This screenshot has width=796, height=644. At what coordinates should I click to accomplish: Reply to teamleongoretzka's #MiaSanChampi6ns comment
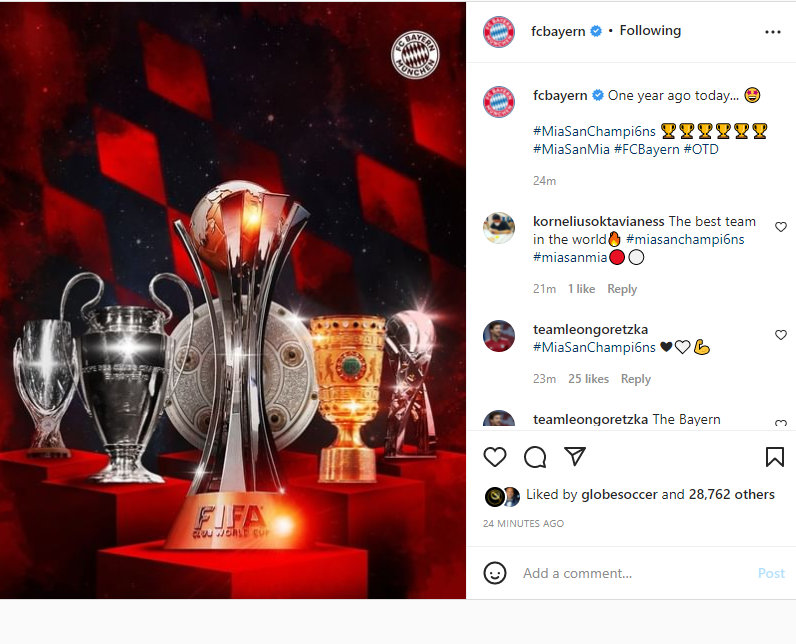pos(636,379)
